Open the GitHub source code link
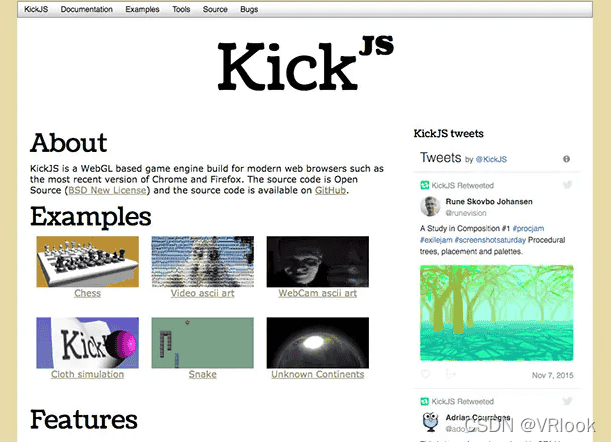The image size is (611, 442). 331,190
